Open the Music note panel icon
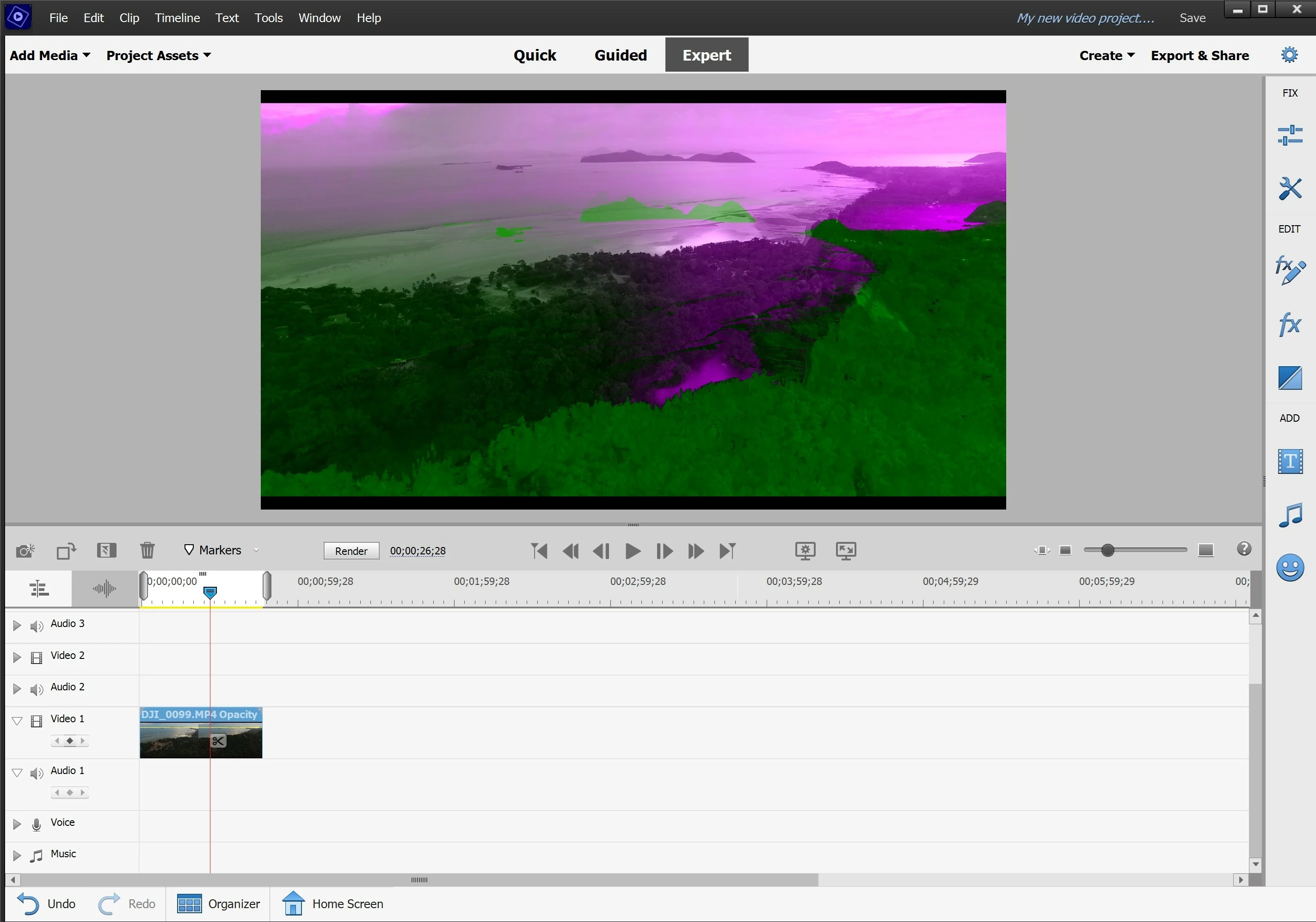This screenshot has width=1316, height=922. coord(1290,515)
